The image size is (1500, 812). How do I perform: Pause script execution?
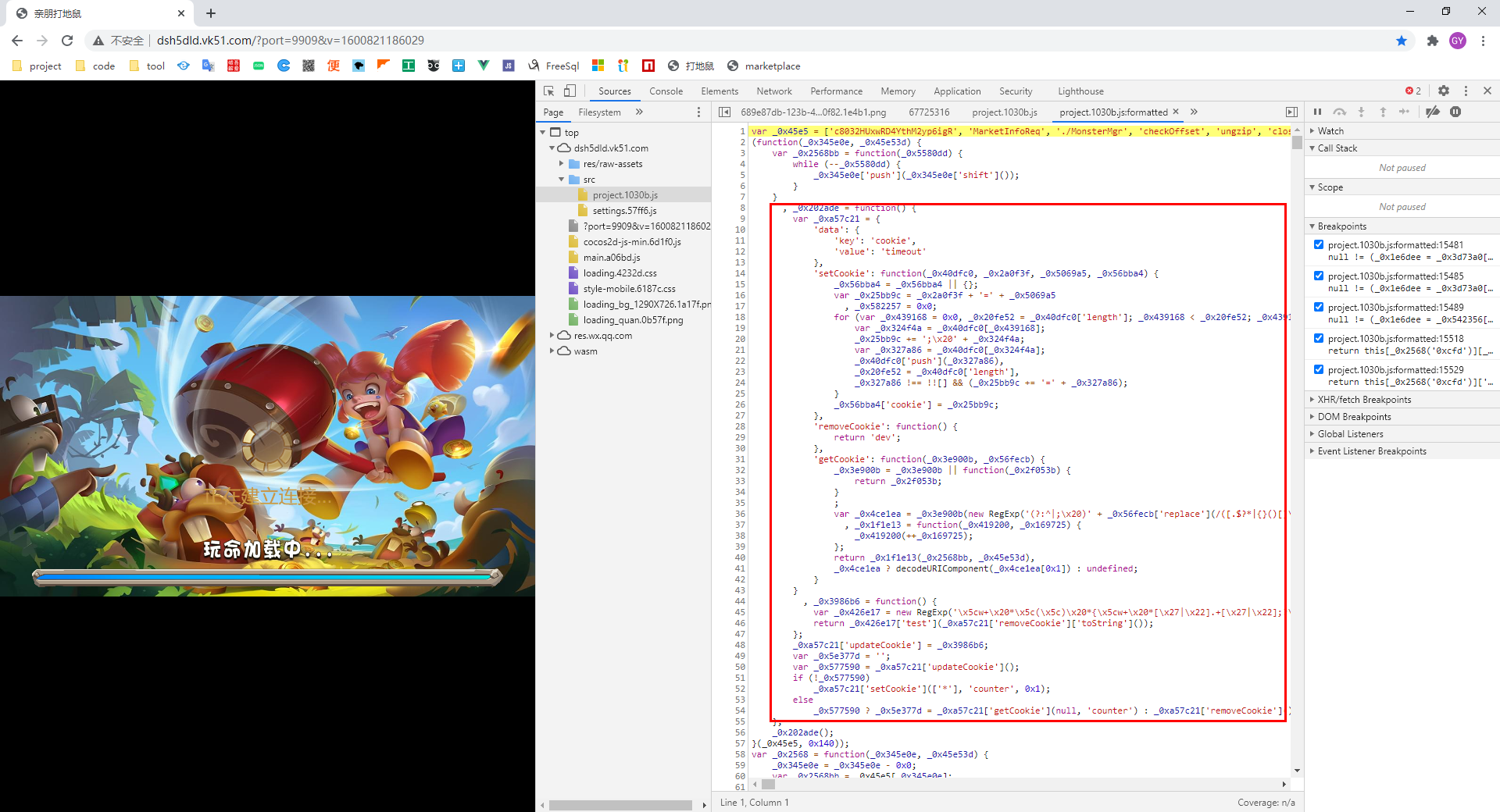[x=1318, y=112]
